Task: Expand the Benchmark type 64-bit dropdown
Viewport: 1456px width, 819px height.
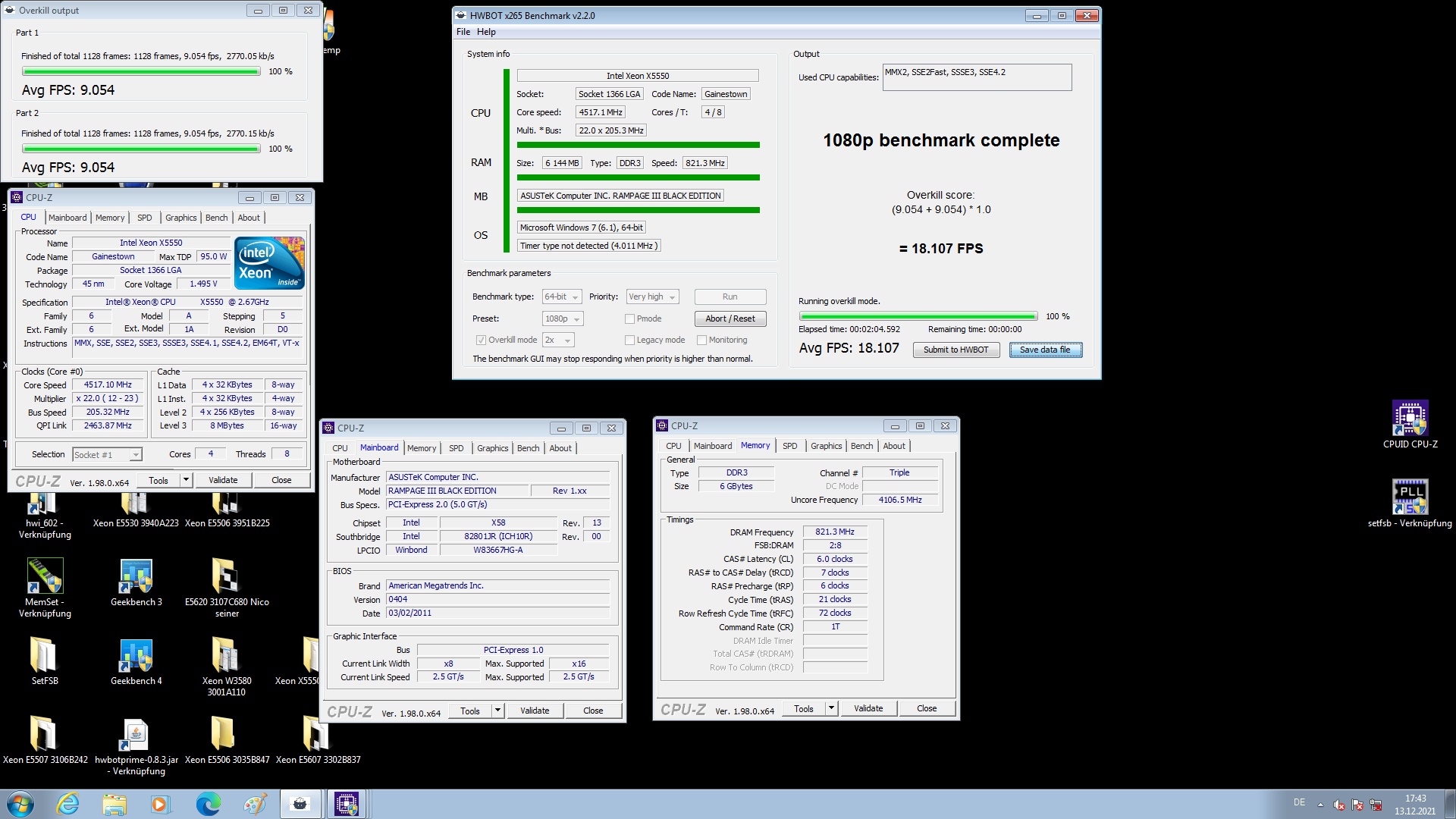Action: click(562, 297)
